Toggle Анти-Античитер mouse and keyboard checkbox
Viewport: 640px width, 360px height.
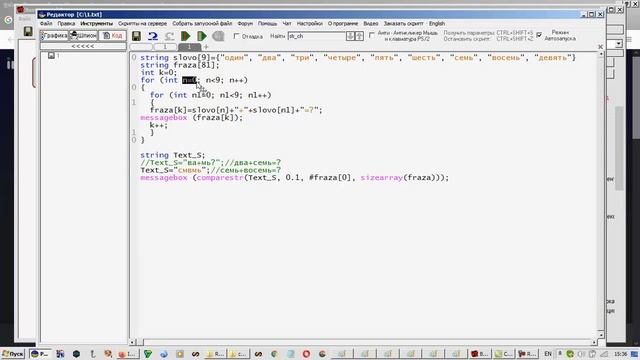coord(371,36)
